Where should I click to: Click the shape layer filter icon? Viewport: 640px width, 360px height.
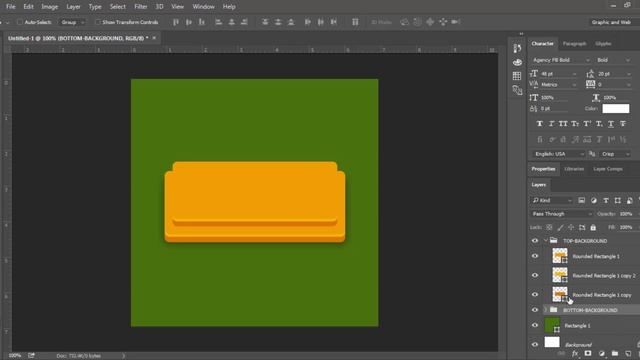(x=618, y=200)
